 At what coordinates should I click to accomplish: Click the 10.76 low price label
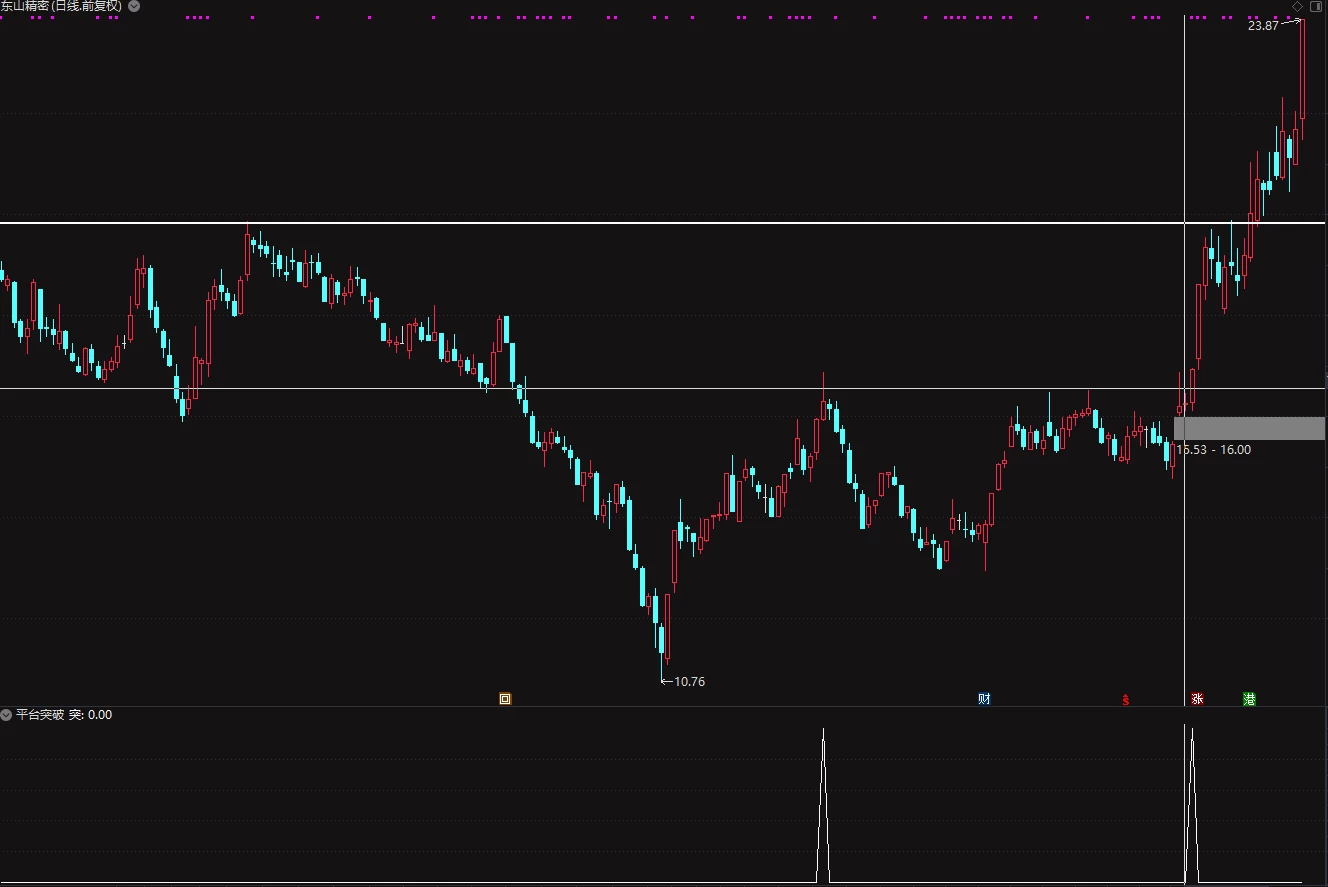pyautogui.click(x=690, y=682)
